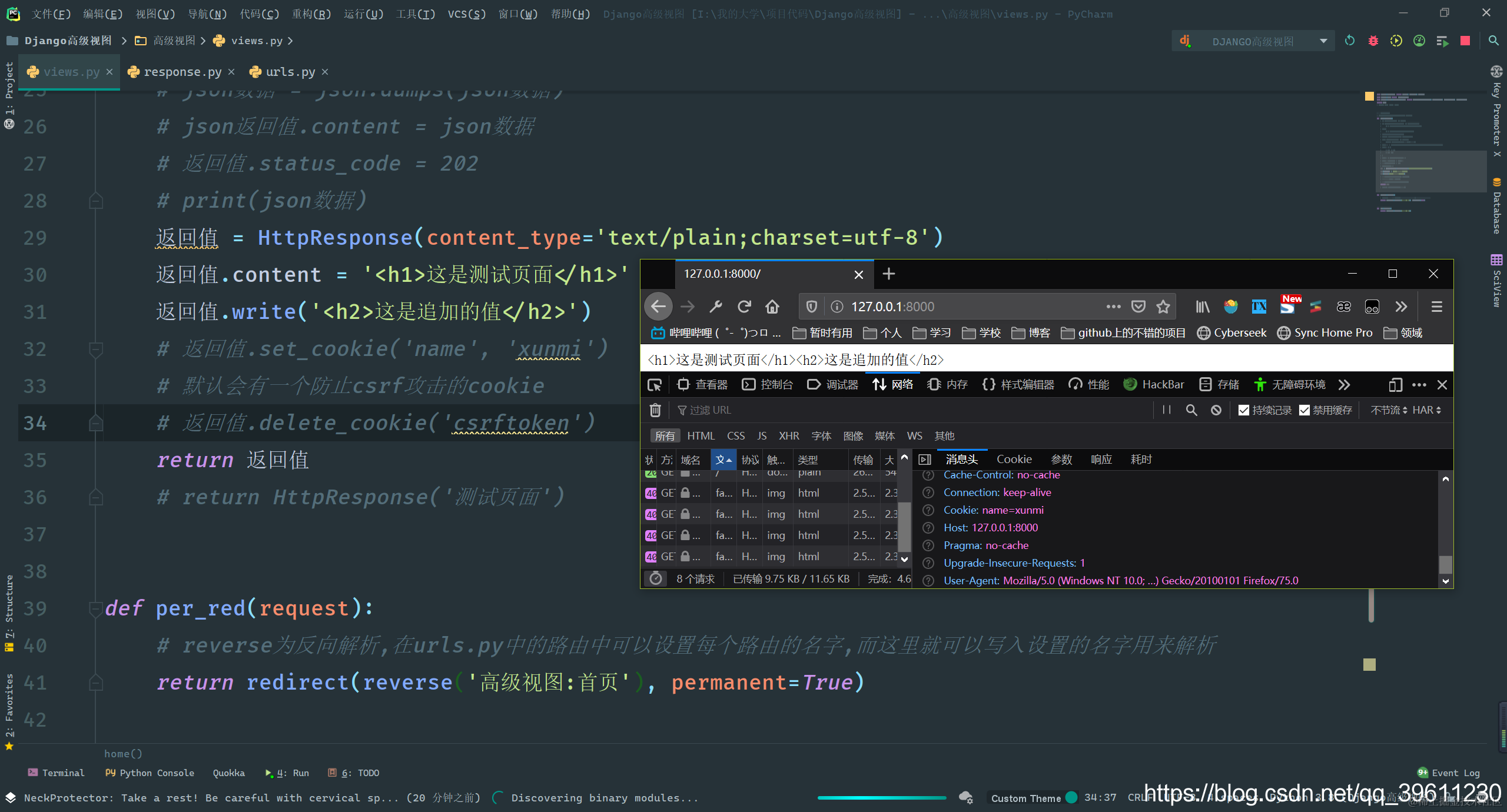Toggle code fold marker at line 28
Viewport: 1507px width, 812px height.
pos(95,201)
